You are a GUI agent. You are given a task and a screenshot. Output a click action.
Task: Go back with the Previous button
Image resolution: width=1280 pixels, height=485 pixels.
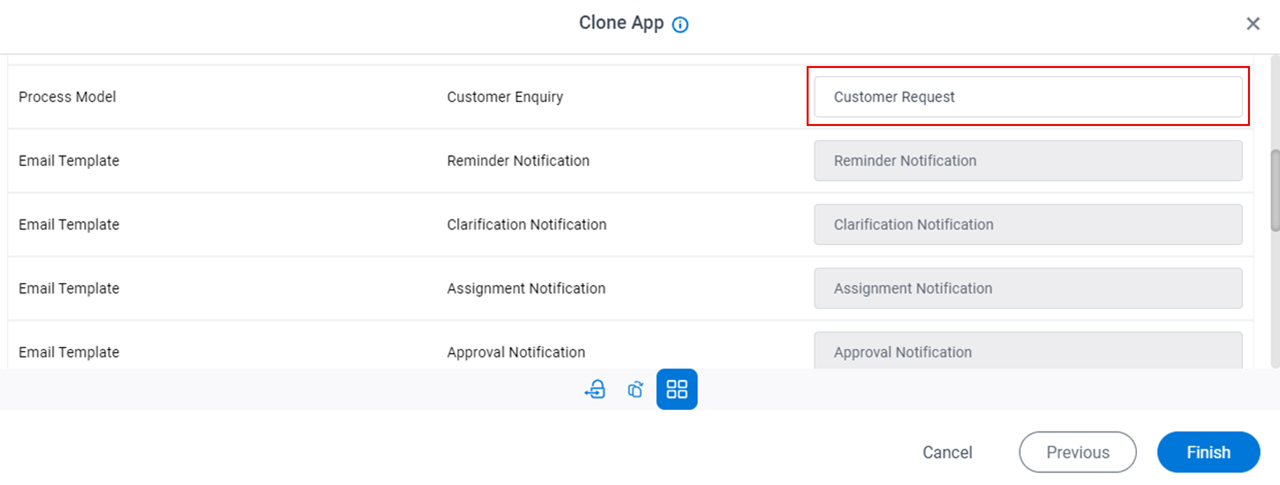pos(1078,452)
